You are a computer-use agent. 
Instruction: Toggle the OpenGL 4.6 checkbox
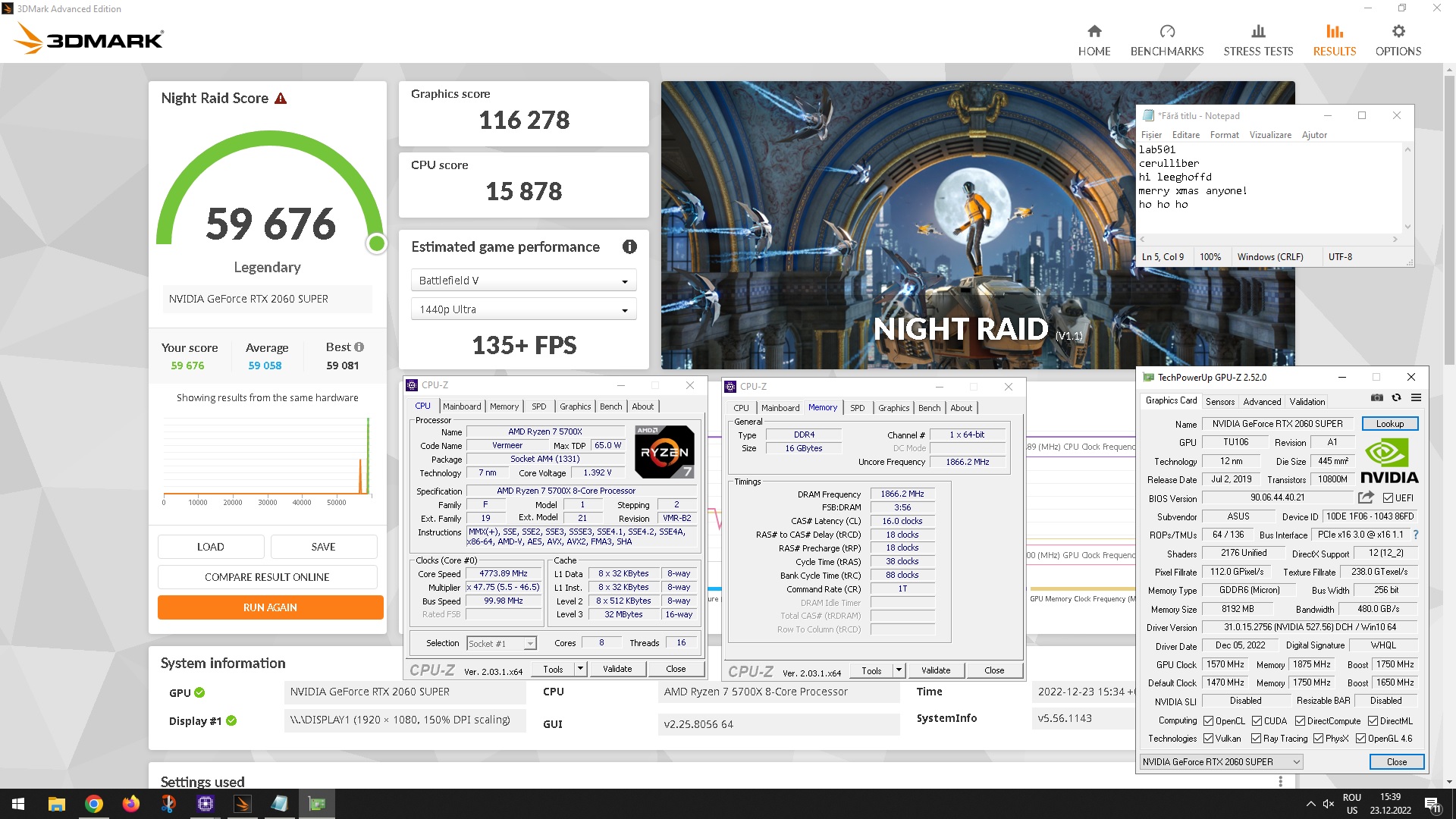click(1360, 739)
